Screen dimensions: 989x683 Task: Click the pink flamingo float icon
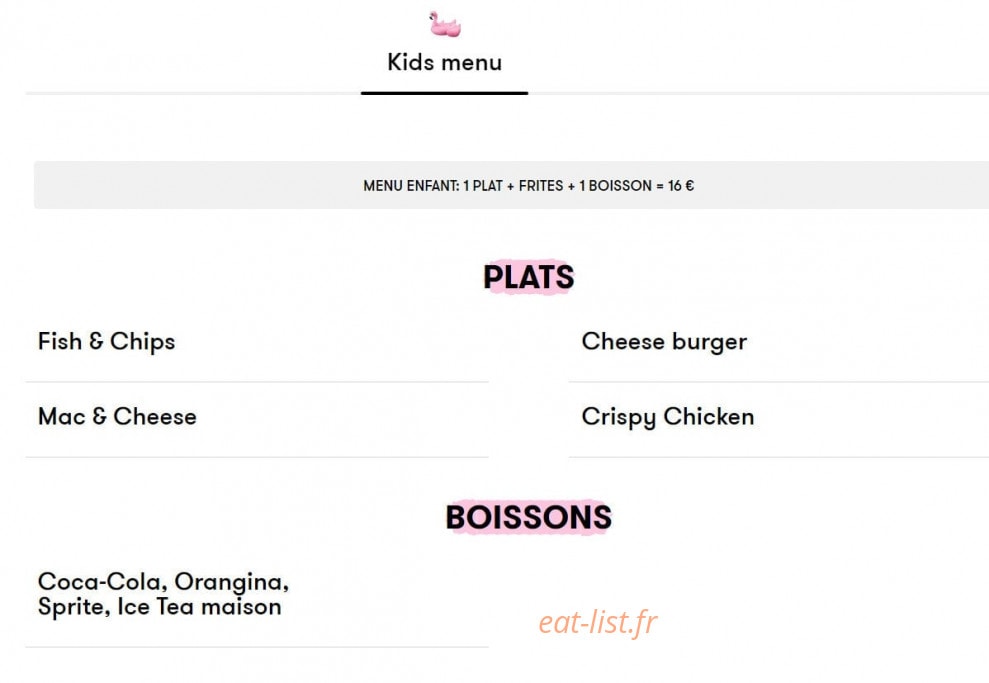pos(445,24)
